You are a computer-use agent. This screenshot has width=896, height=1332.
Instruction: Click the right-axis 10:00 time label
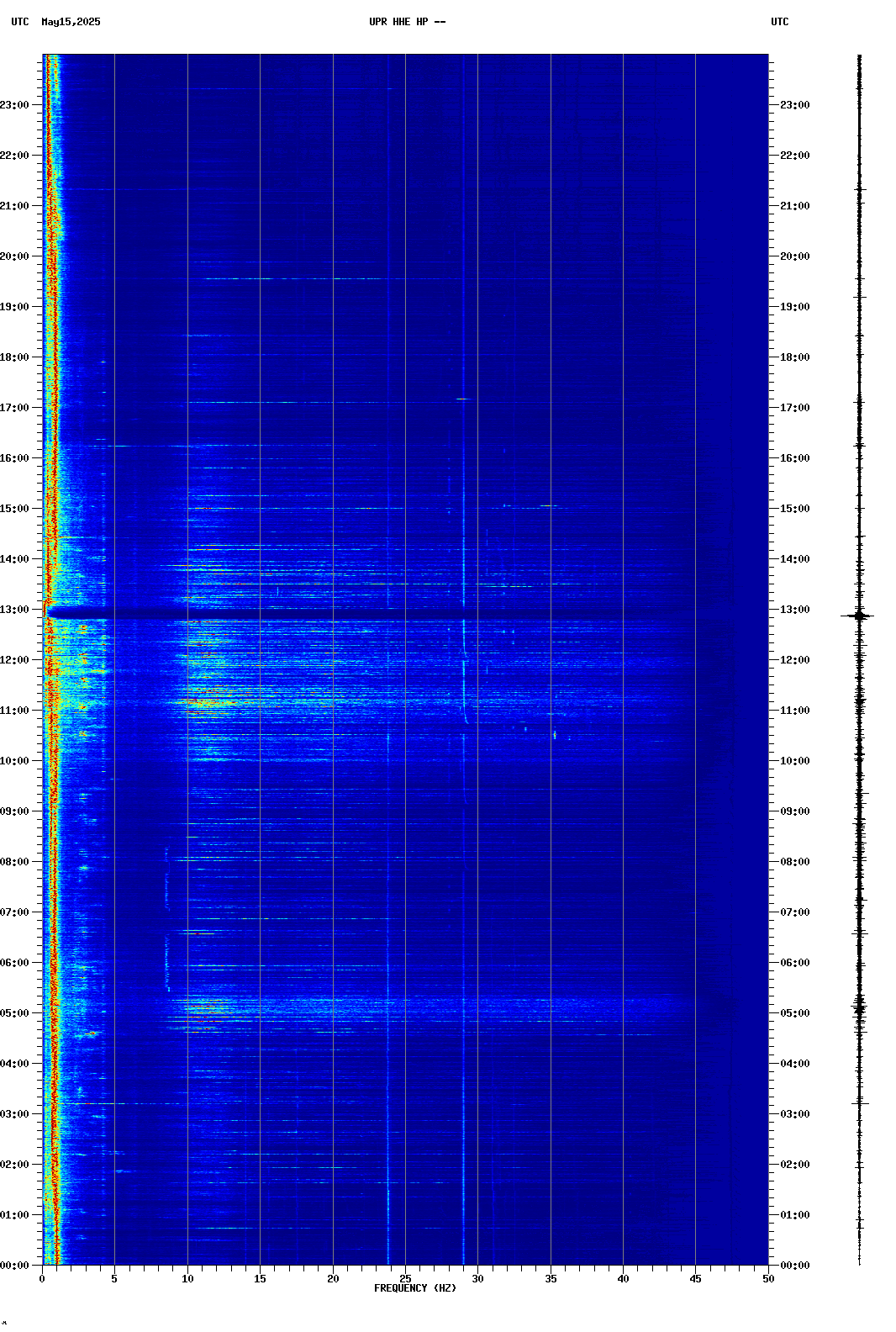pyautogui.click(x=795, y=761)
